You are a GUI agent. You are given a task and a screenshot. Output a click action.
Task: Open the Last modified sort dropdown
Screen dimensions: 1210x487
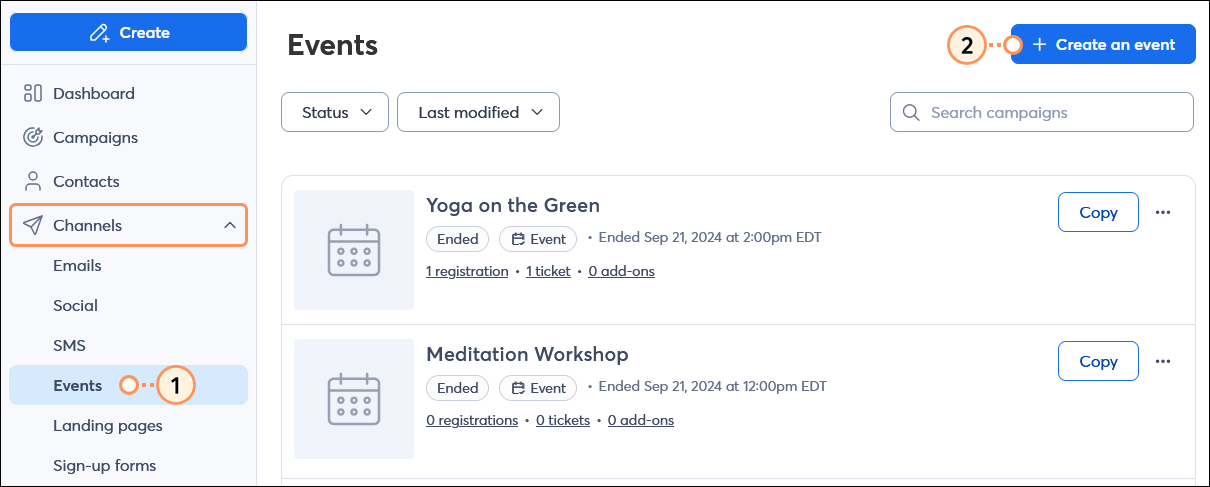(478, 113)
